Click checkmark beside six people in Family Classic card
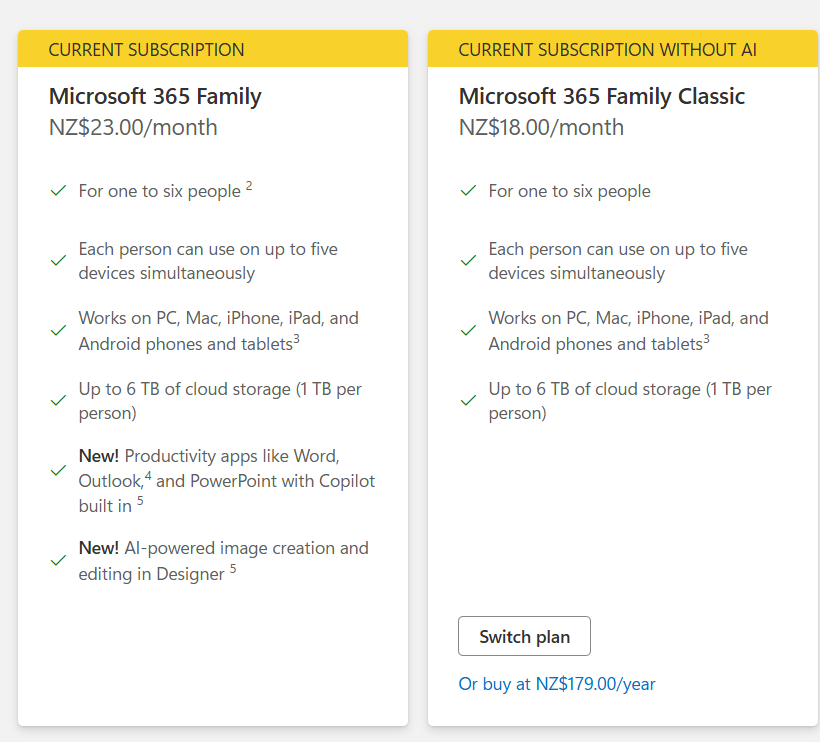This screenshot has height=742, width=820. click(x=468, y=190)
